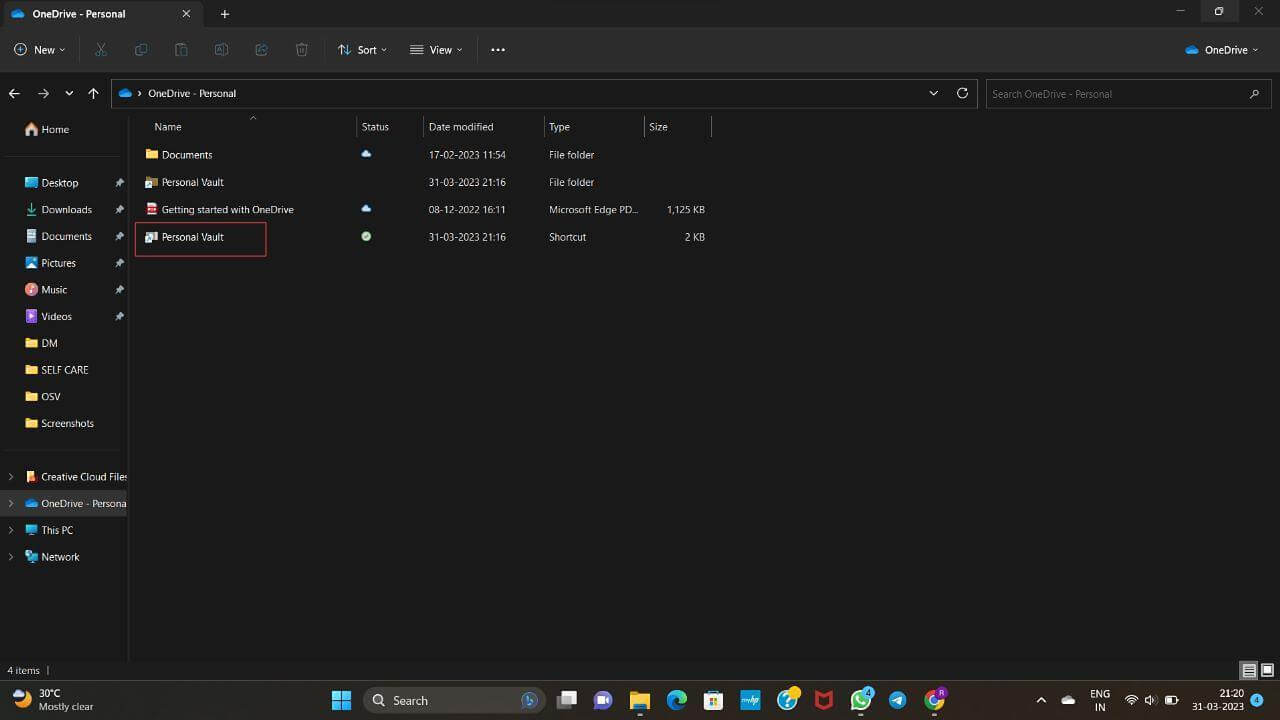The width and height of the screenshot is (1280, 720).
Task: Click the Delete trash icon
Action: coord(301,50)
